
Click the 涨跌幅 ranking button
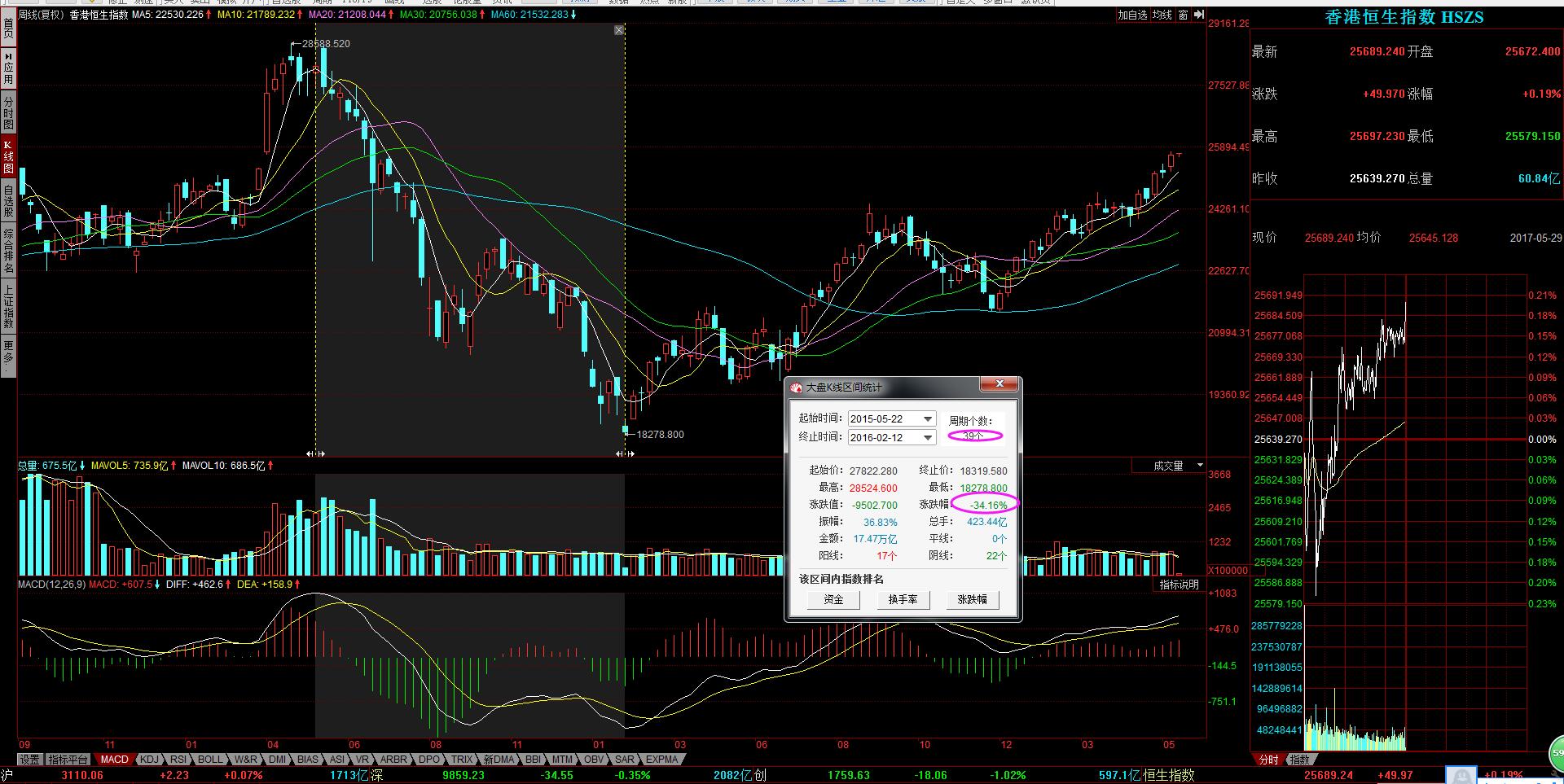click(972, 599)
